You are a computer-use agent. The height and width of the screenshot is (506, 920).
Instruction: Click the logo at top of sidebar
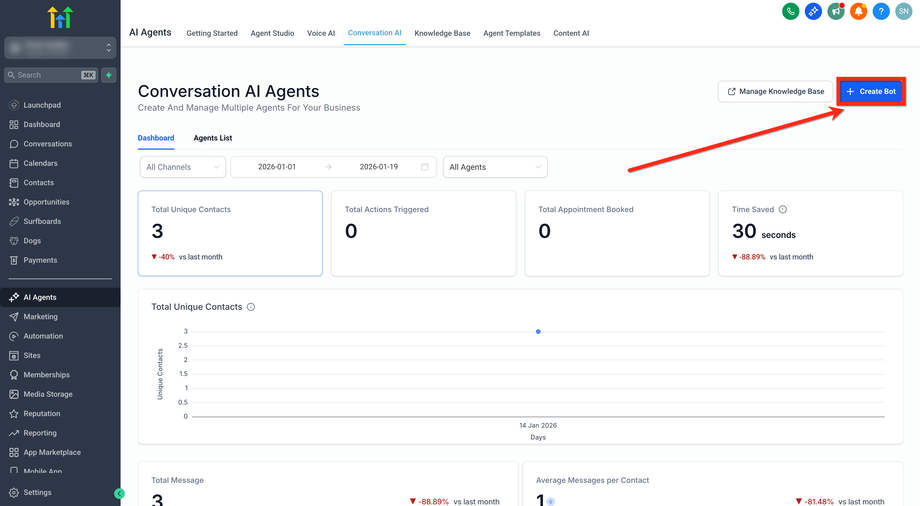pos(60,18)
